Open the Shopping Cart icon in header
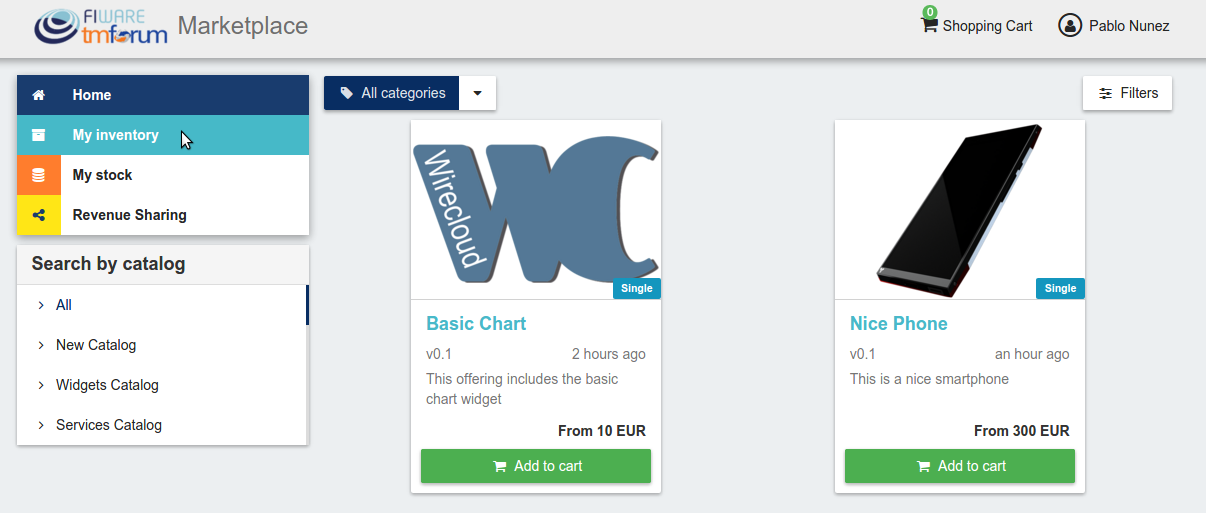The image size is (1206, 513). (x=929, y=24)
